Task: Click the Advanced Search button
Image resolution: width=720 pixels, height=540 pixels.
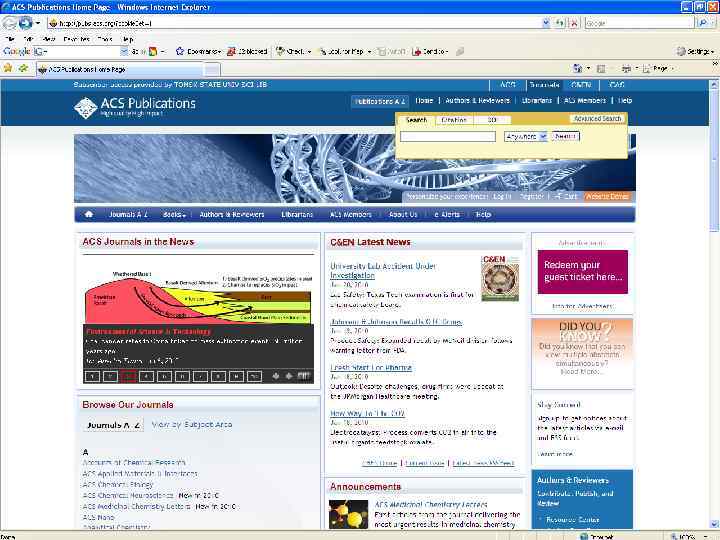Action: click(597, 118)
